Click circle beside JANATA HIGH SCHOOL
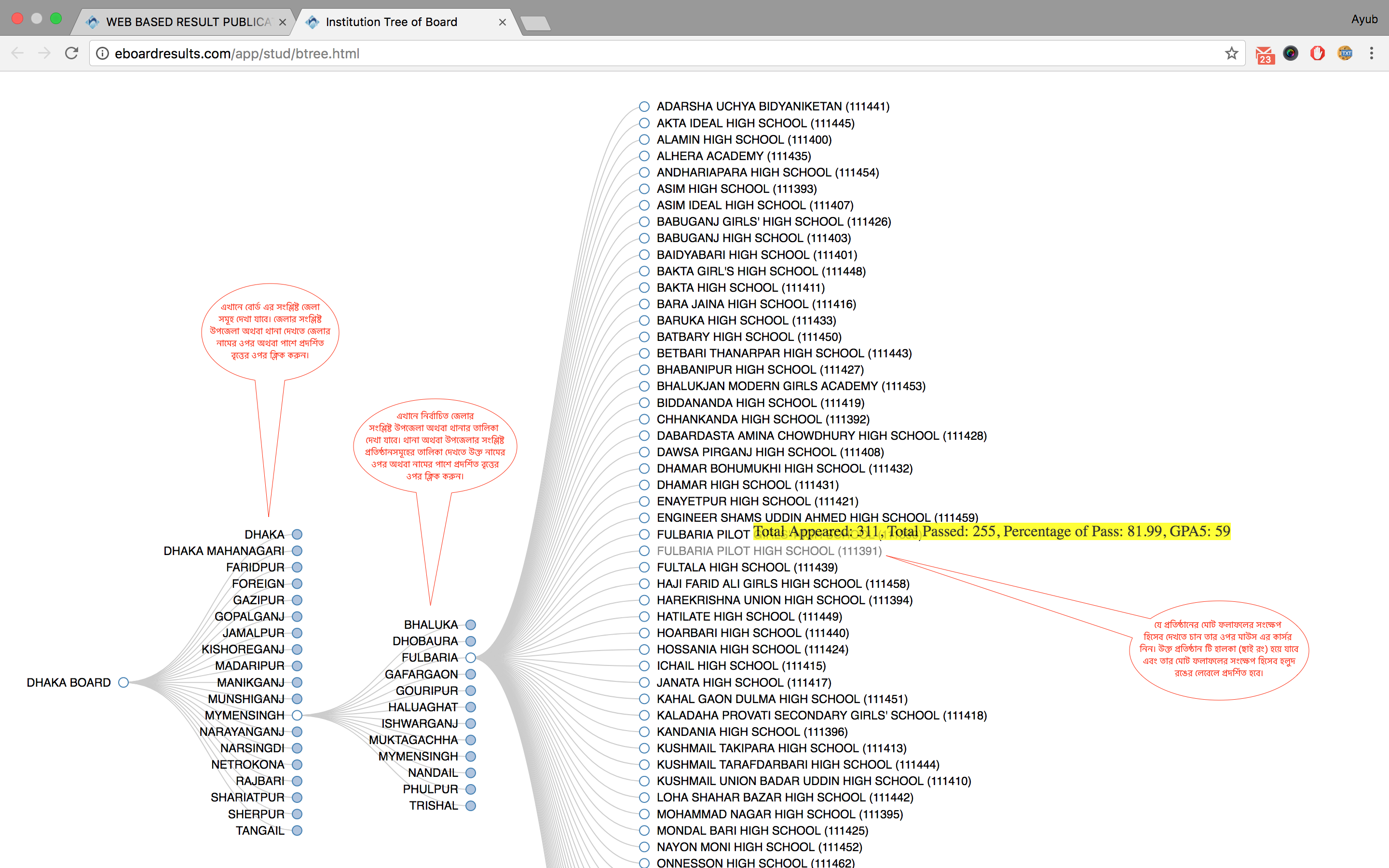The width and height of the screenshot is (1389, 868). [644, 682]
